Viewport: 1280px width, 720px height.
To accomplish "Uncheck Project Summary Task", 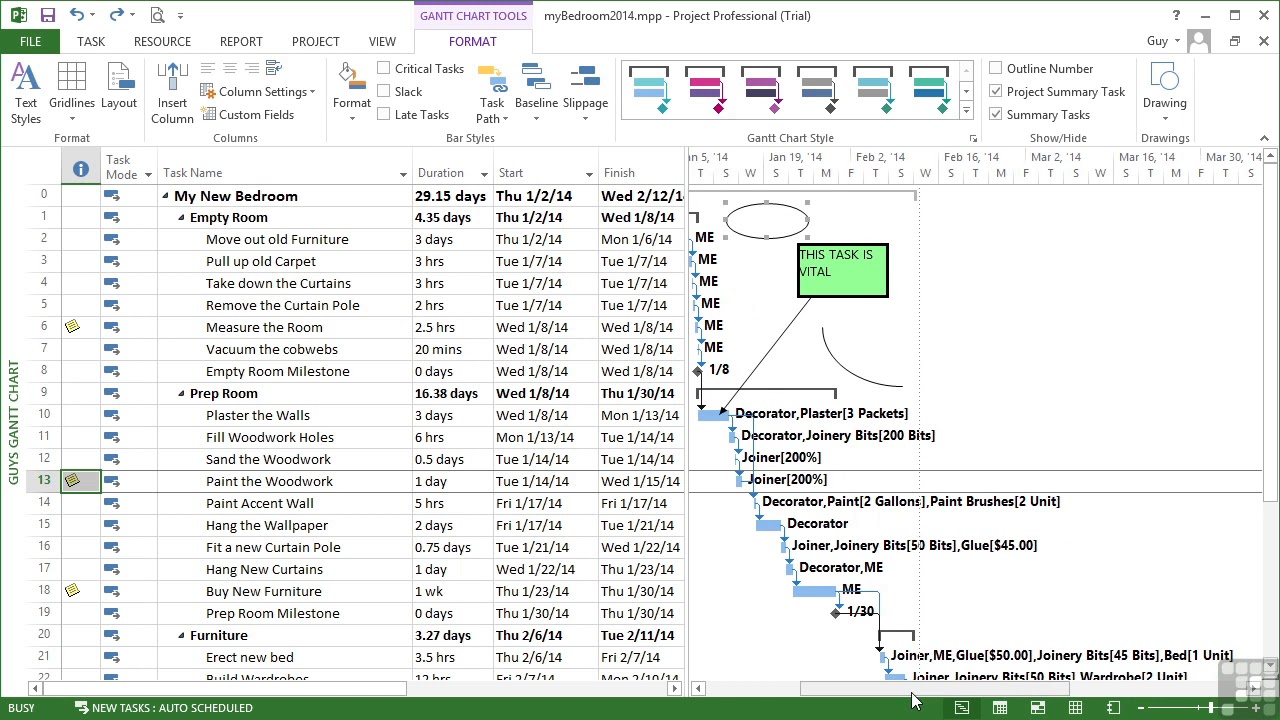I will pyautogui.click(x=996, y=91).
